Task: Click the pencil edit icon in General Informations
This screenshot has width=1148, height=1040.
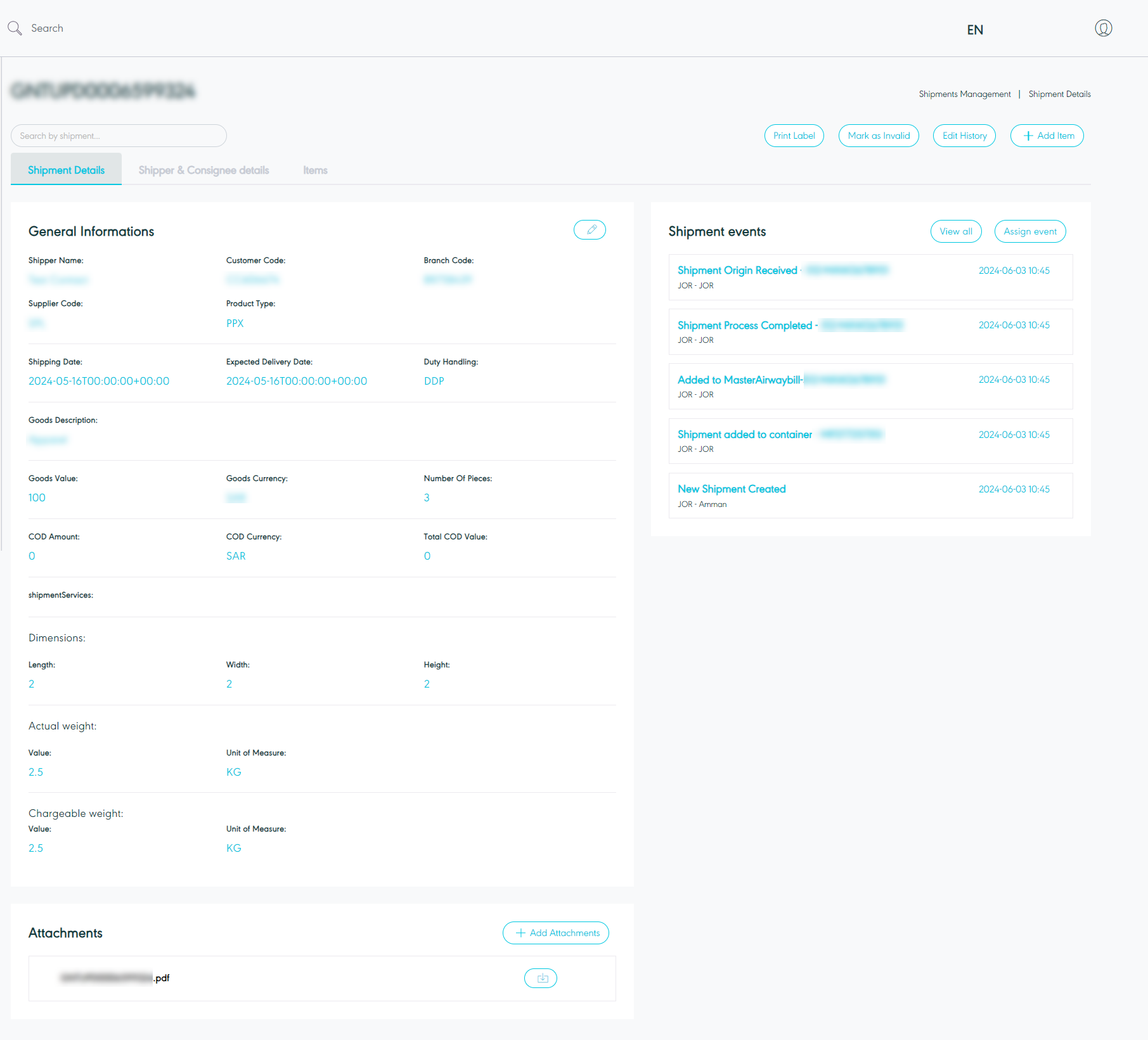Action: (x=590, y=230)
